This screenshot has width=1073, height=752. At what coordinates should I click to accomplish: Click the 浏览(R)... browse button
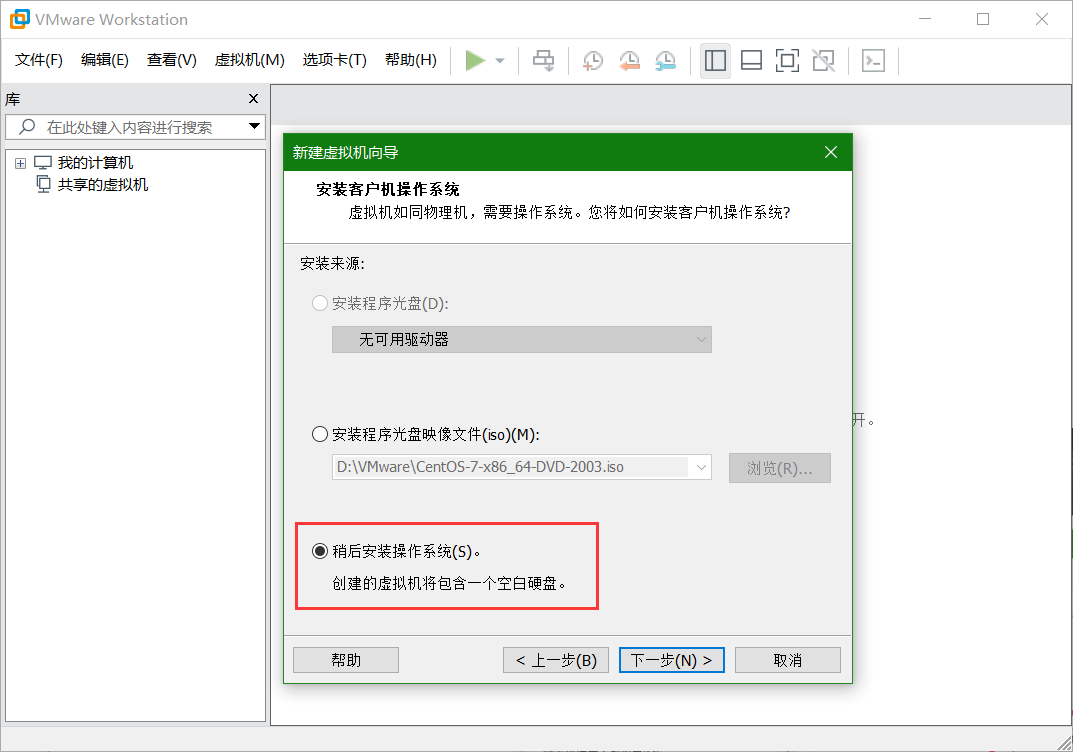(x=779, y=468)
